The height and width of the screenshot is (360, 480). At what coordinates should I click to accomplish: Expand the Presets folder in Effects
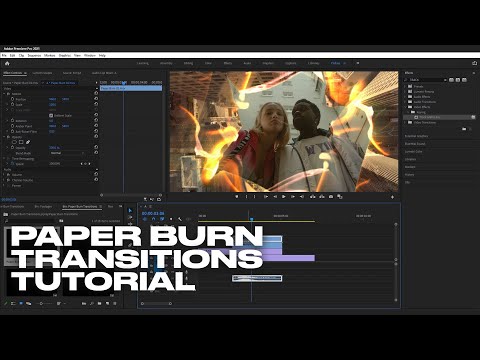406,86
